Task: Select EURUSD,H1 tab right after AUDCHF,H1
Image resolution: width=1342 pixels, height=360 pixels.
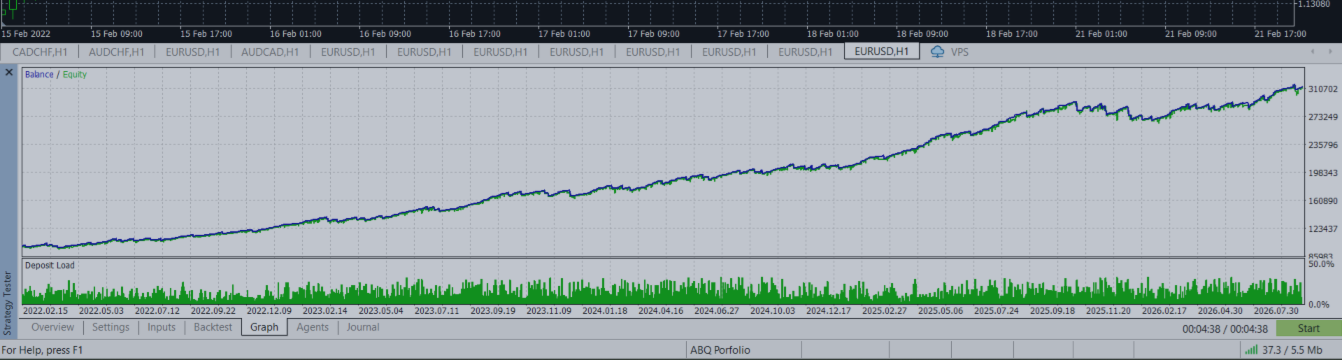Action: click(x=194, y=51)
